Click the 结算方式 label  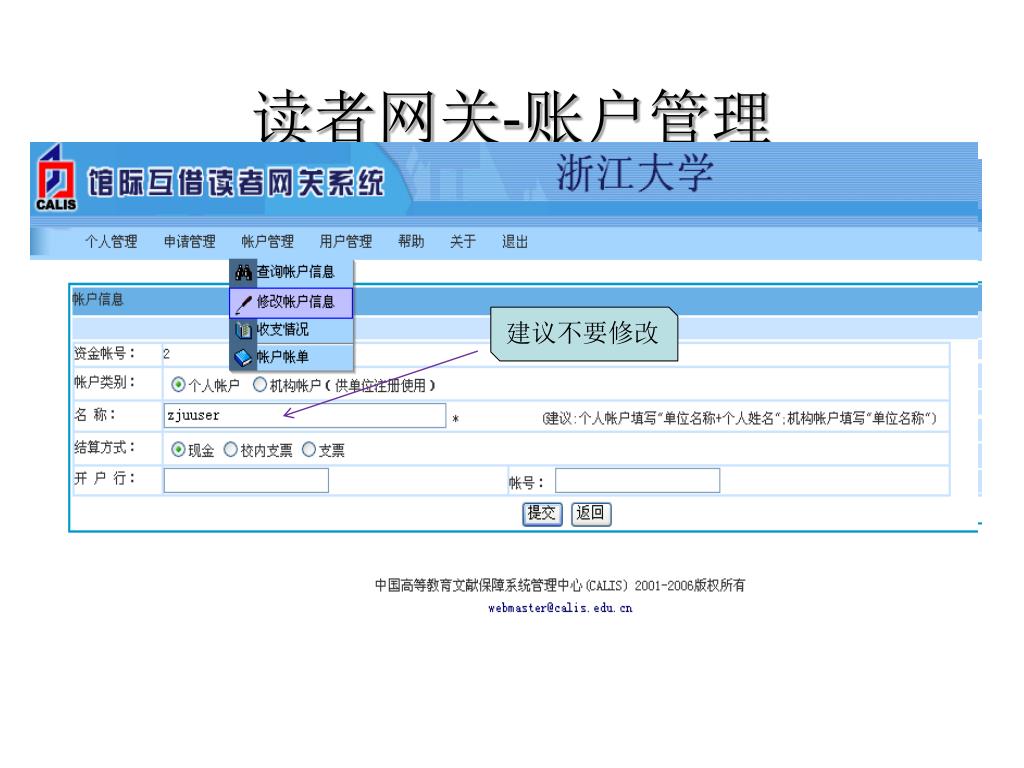104,447
